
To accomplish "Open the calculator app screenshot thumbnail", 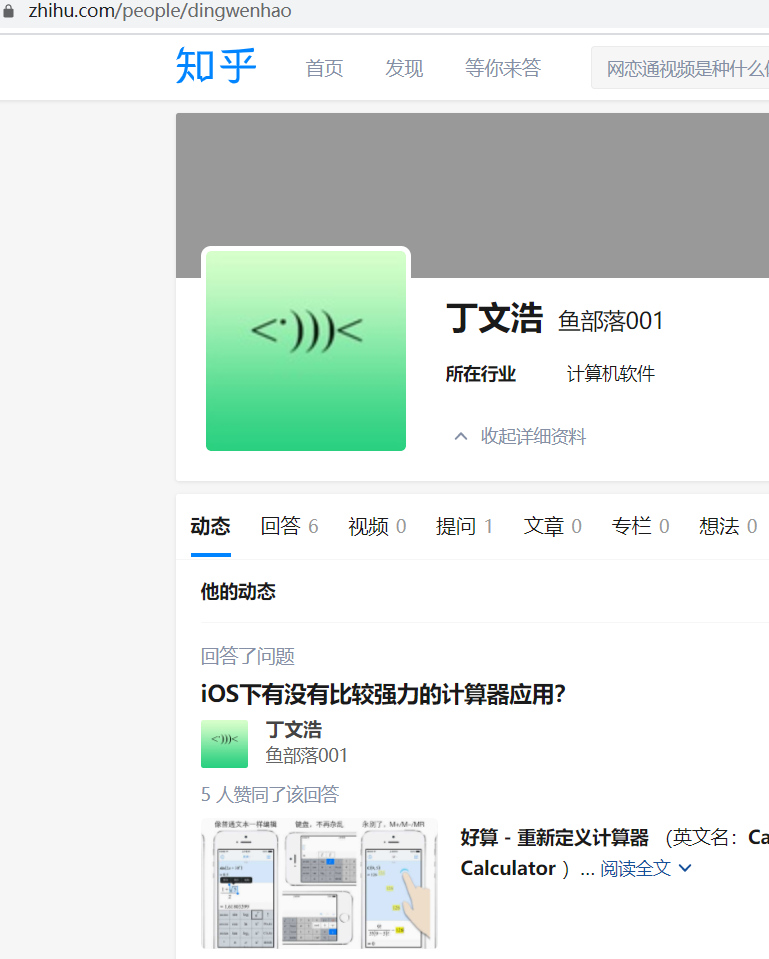I will [x=319, y=883].
